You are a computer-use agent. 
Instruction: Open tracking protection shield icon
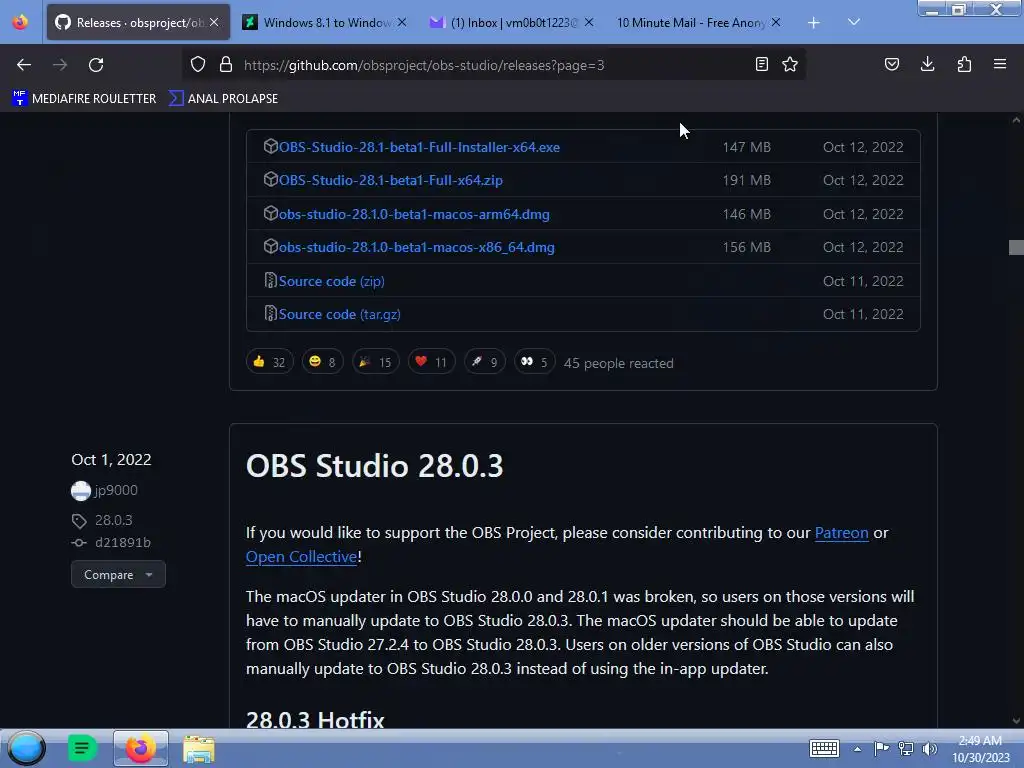(x=198, y=65)
